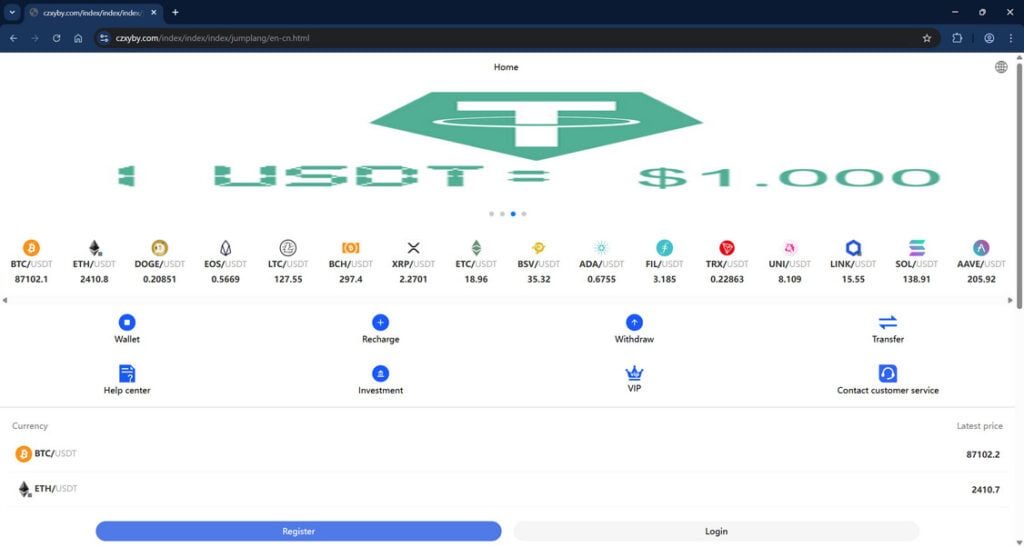Open the ETC/USDT coin icon

click(476, 248)
